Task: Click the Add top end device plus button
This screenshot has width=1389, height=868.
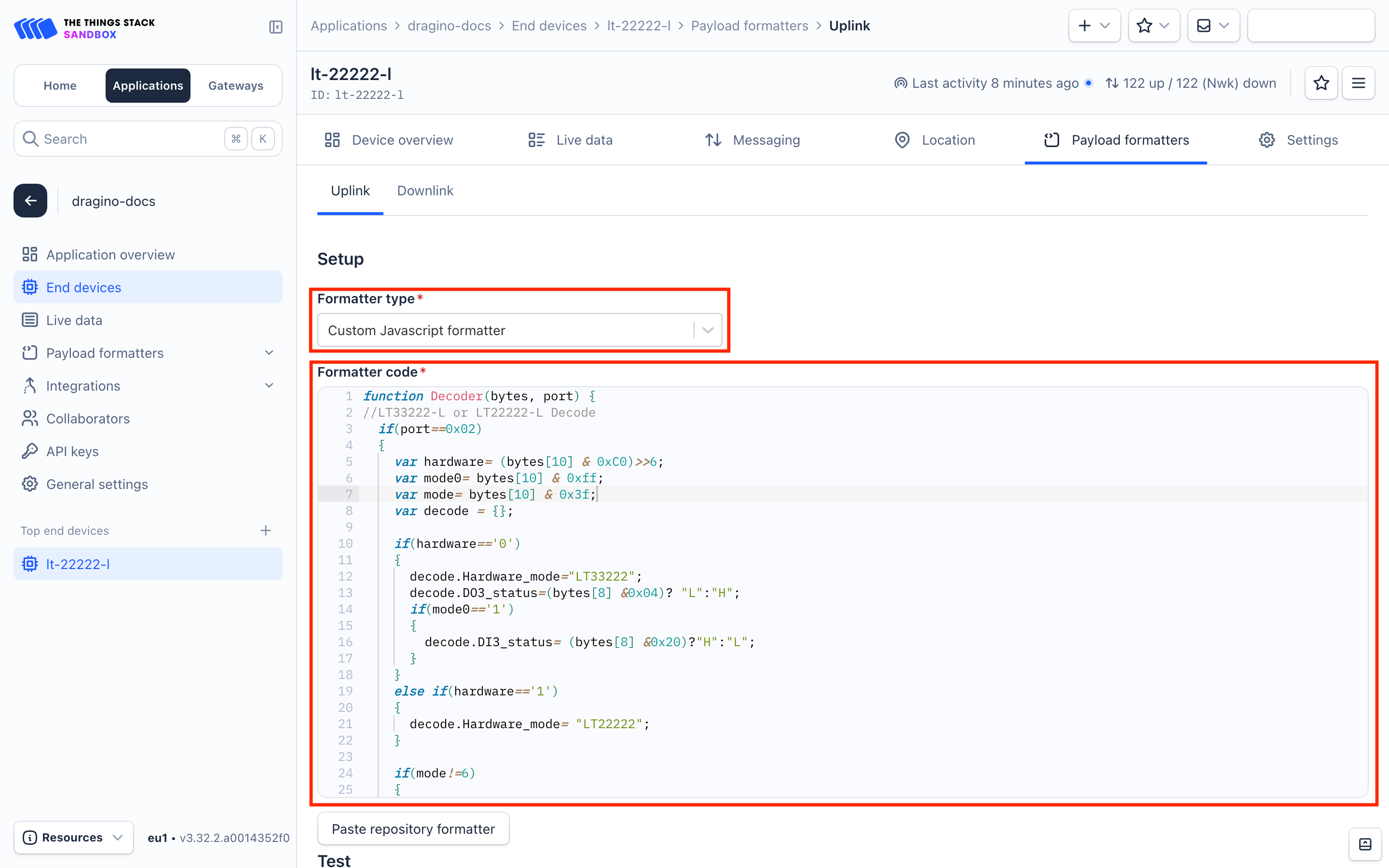Action: click(266, 530)
